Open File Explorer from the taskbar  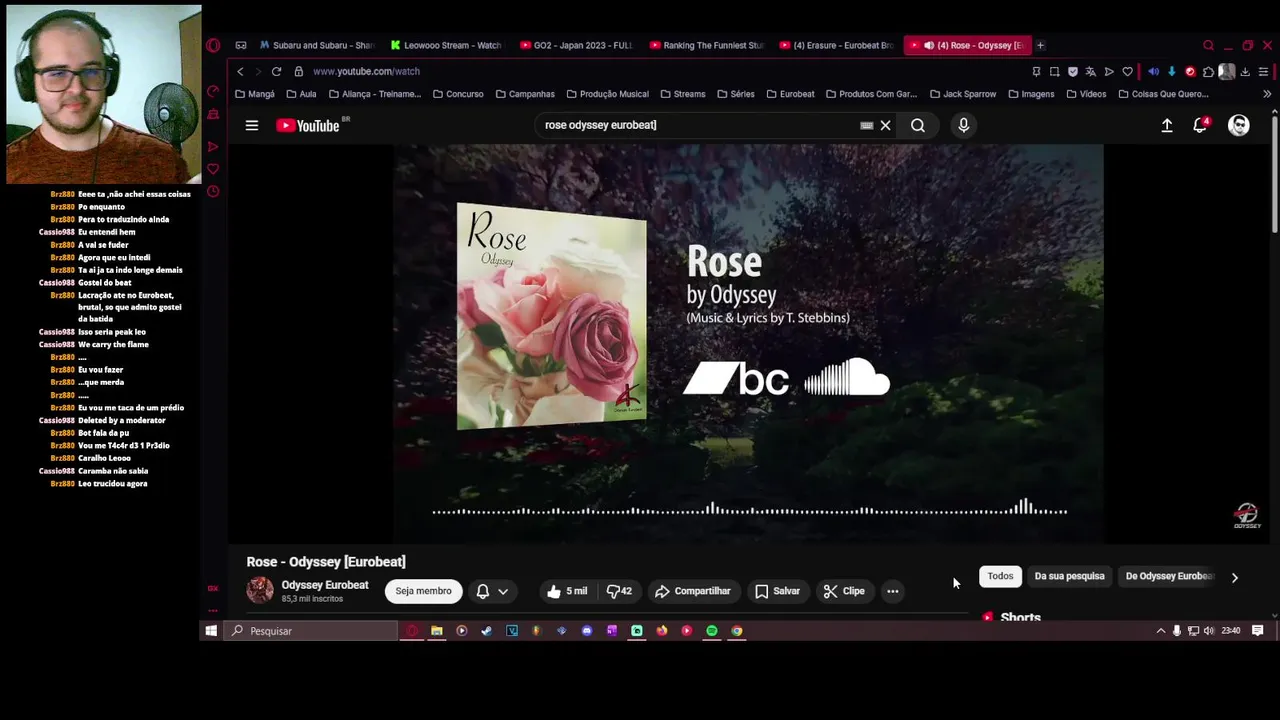(x=436, y=631)
